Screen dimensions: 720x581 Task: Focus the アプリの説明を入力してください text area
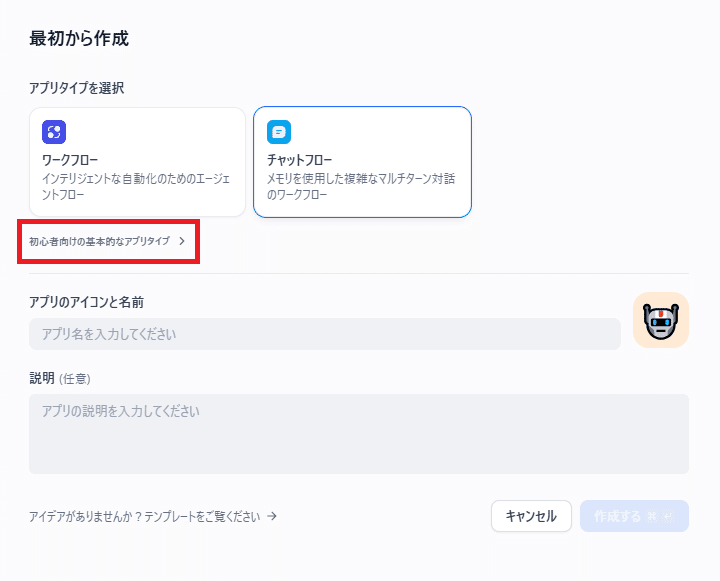click(x=359, y=434)
